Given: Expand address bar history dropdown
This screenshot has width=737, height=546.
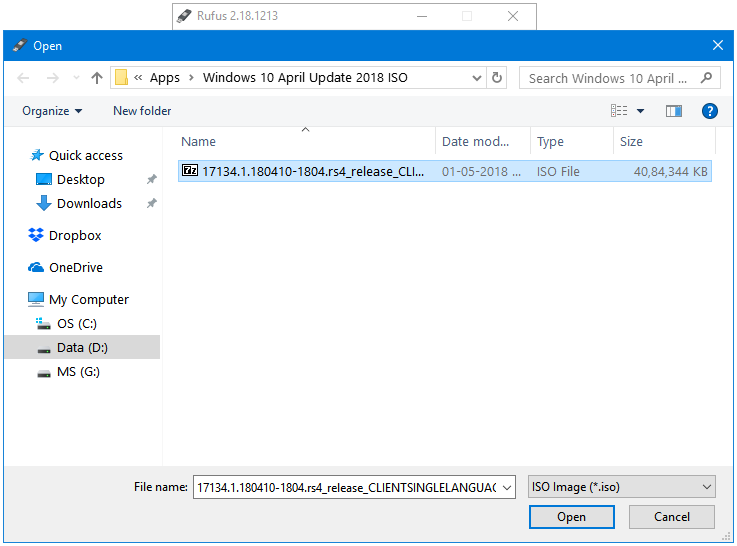Looking at the screenshot, I should (x=477, y=78).
